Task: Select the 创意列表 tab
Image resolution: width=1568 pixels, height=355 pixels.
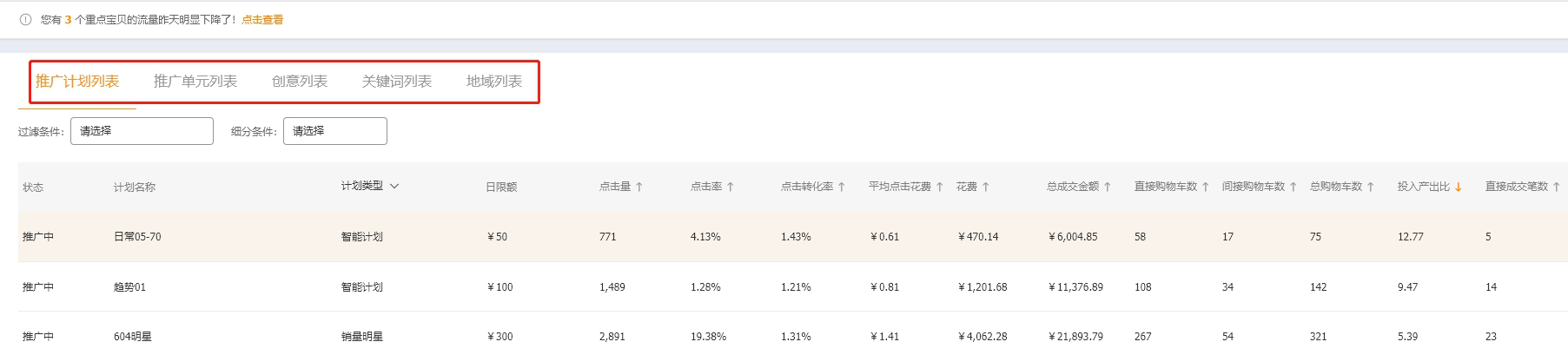Action: (300, 82)
